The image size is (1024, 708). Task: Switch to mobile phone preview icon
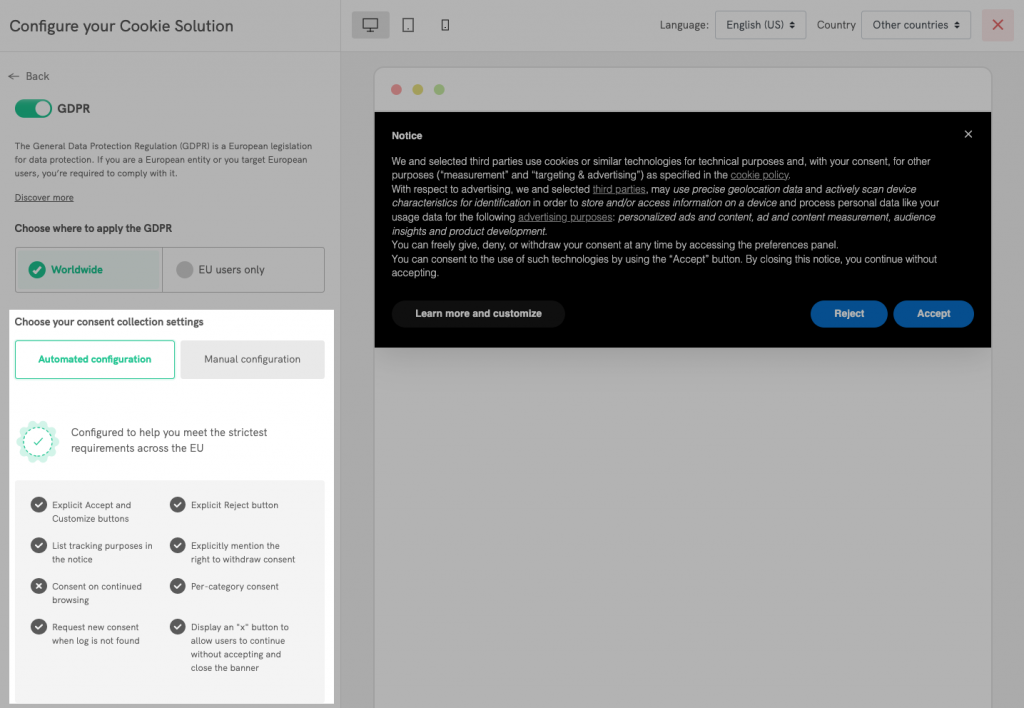pos(445,25)
